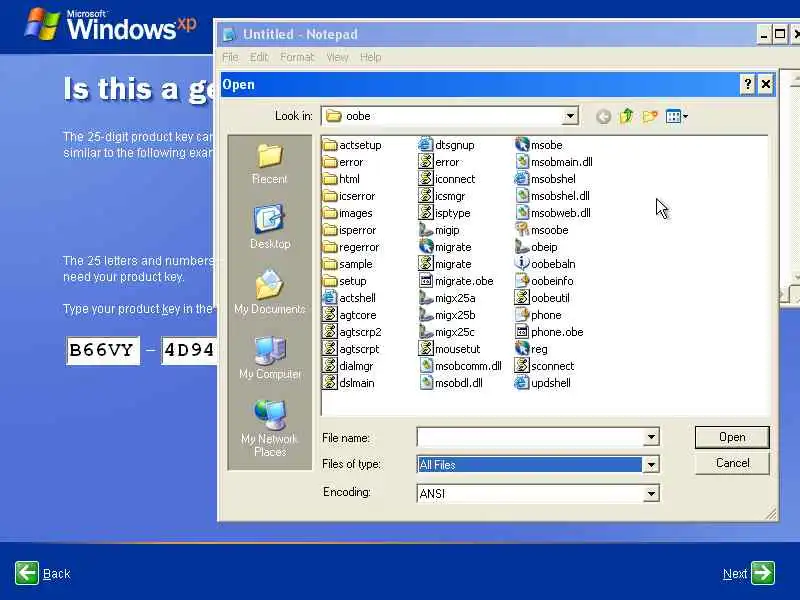Expand the Look in folder dropdown
Image resolution: width=800 pixels, height=600 pixels.
(x=570, y=116)
